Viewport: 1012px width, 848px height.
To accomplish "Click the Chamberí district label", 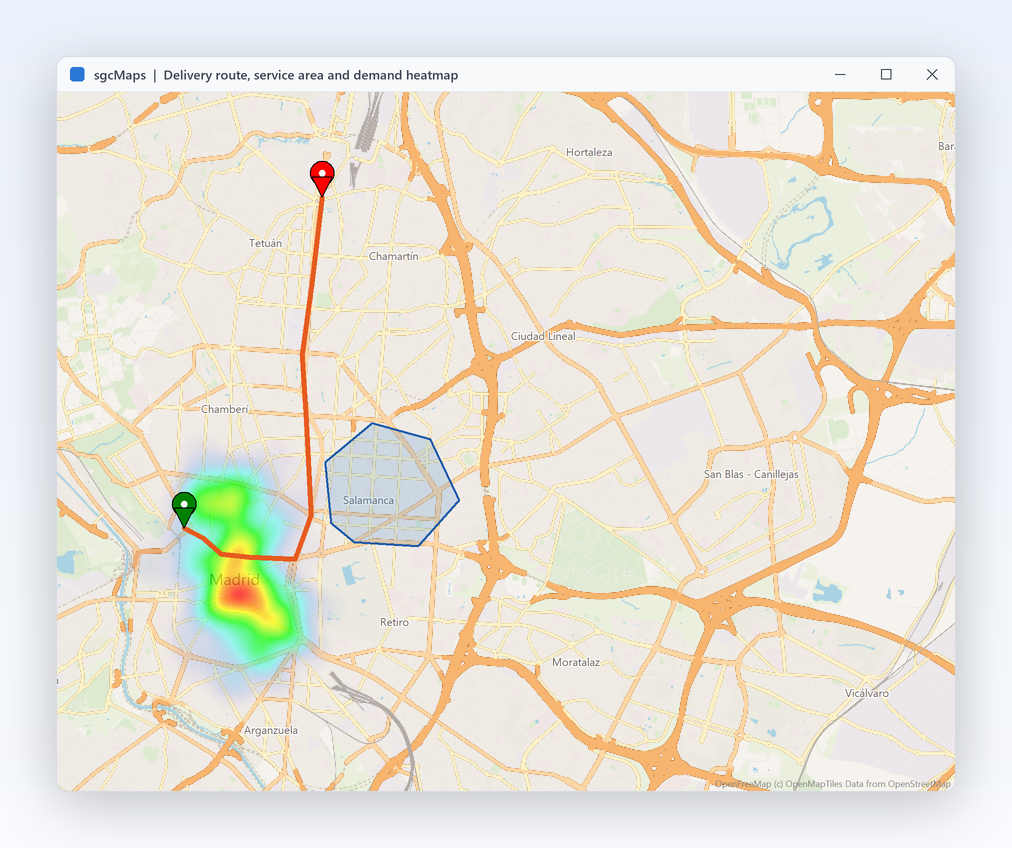I will [225, 409].
